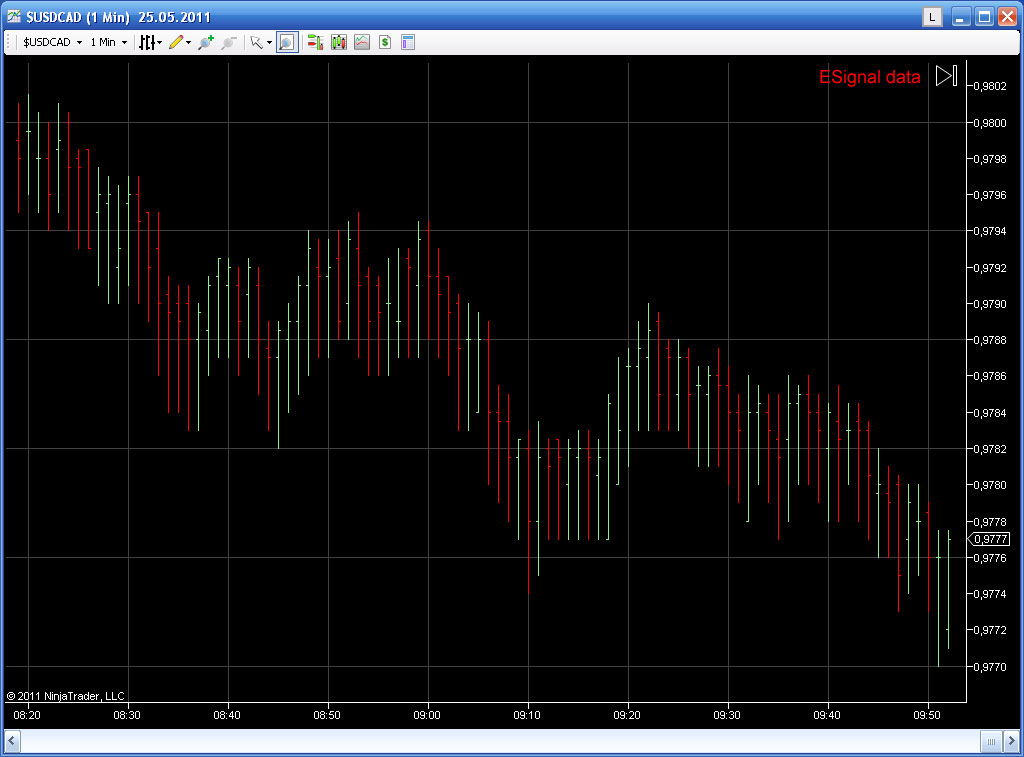Click the right scroll arrow of the chart scrollbar

pyautogui.click(x=1011, y=741)
